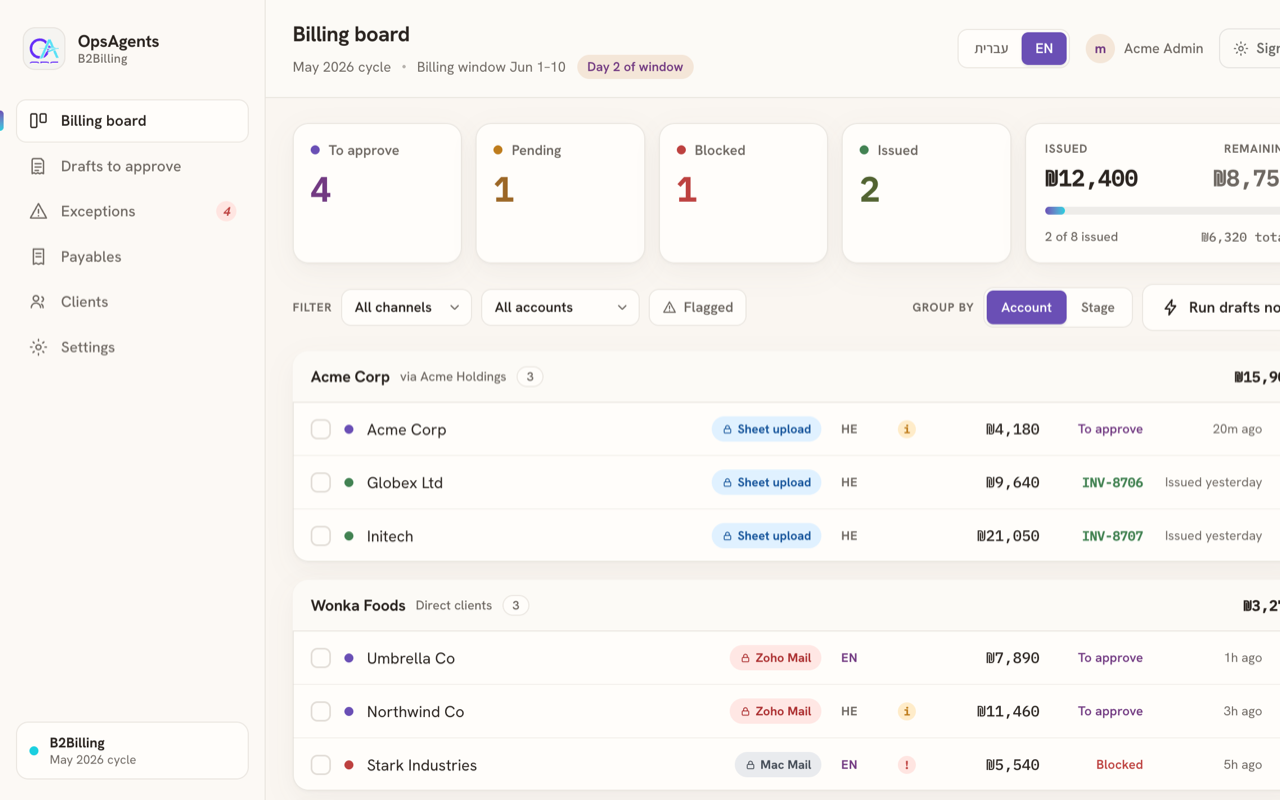Click the Sheet upload badge for Acme Corp row
Viewport: 1280px width, 800px height.
[x=766, y=429]
